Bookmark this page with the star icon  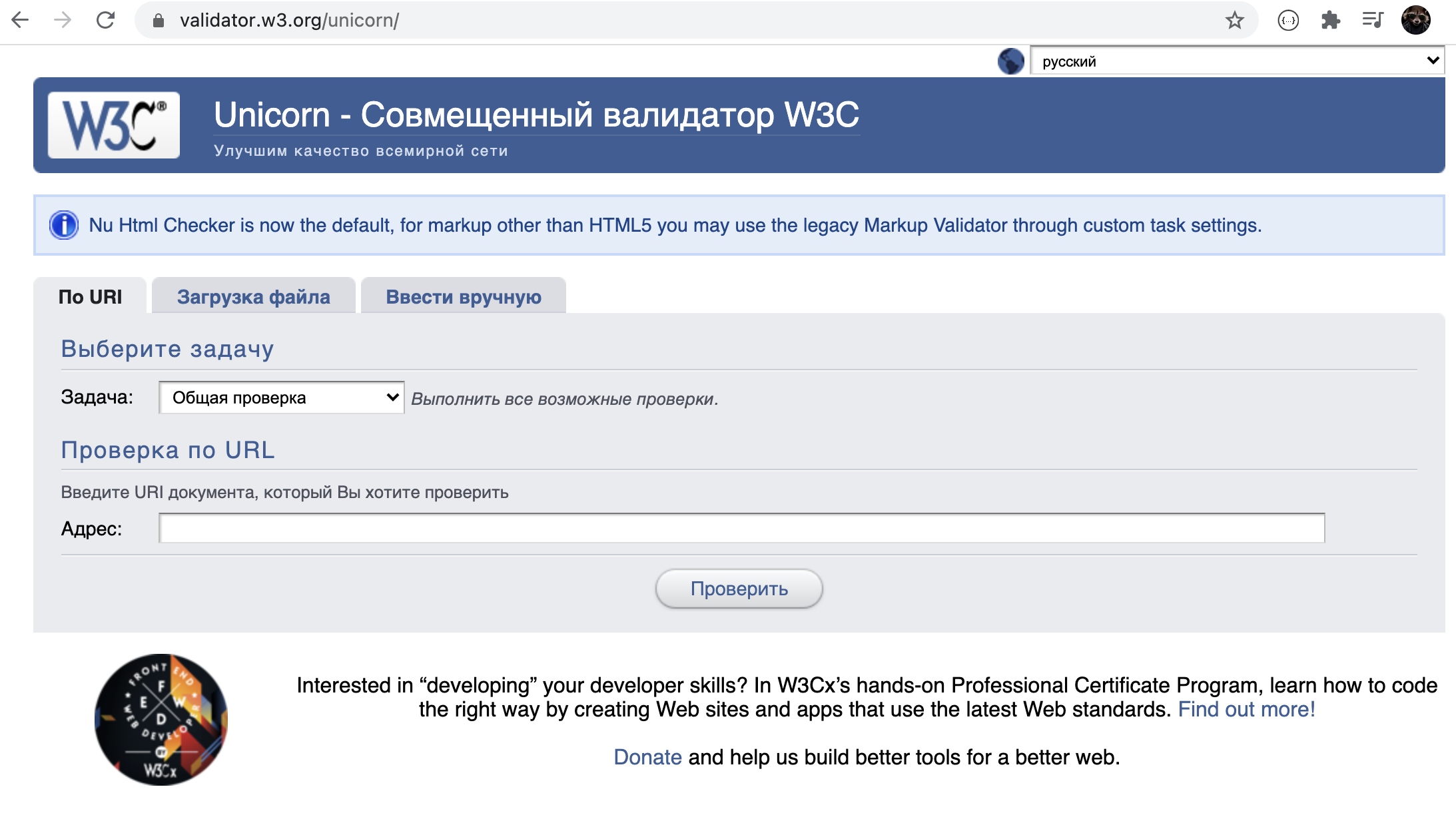1234,21
